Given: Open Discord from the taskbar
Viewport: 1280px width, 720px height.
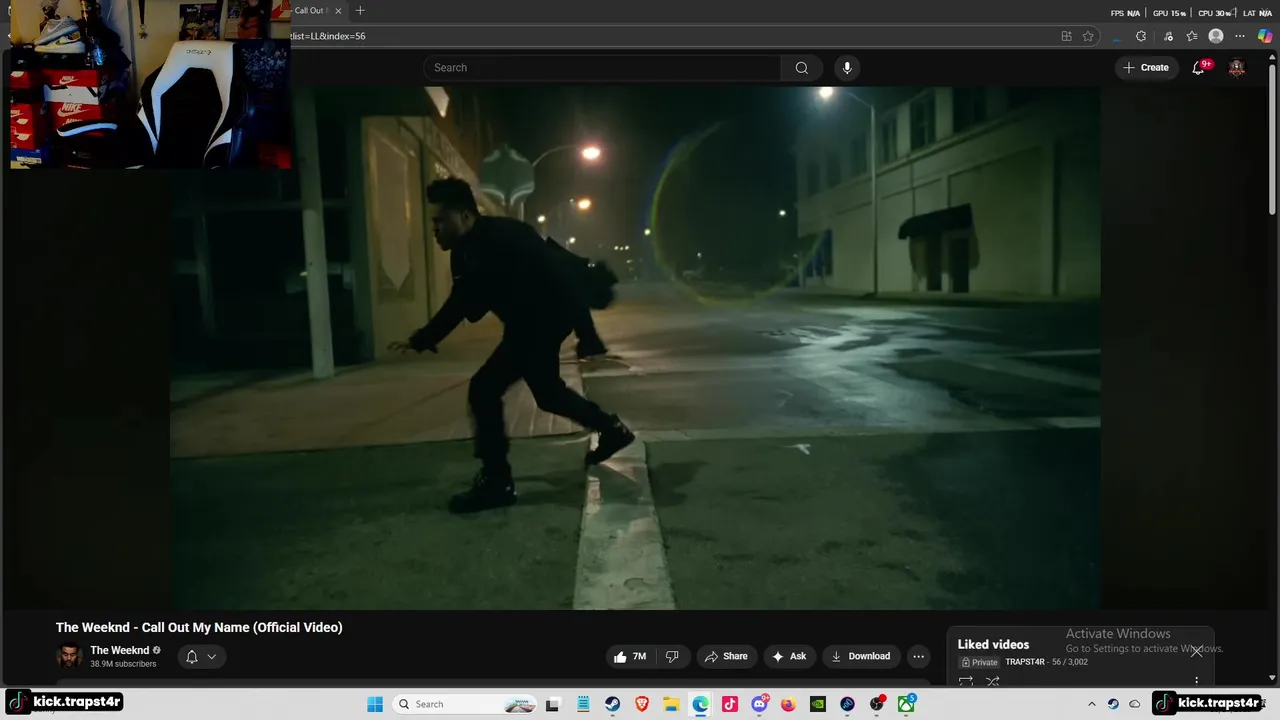Looking at the screenshot, I should pyautogui.click(x=760, y=704).
